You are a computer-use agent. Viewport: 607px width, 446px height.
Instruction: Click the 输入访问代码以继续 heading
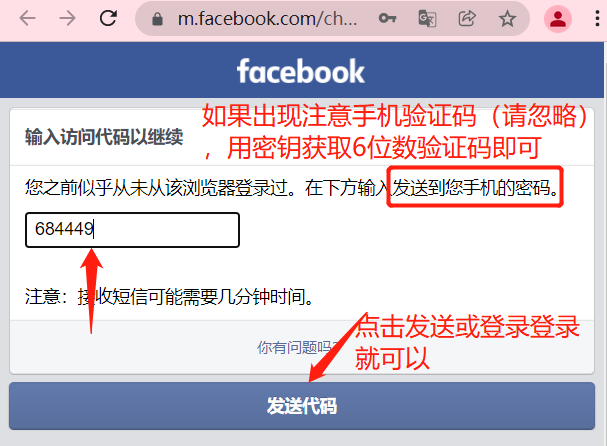tap(104, 137)
